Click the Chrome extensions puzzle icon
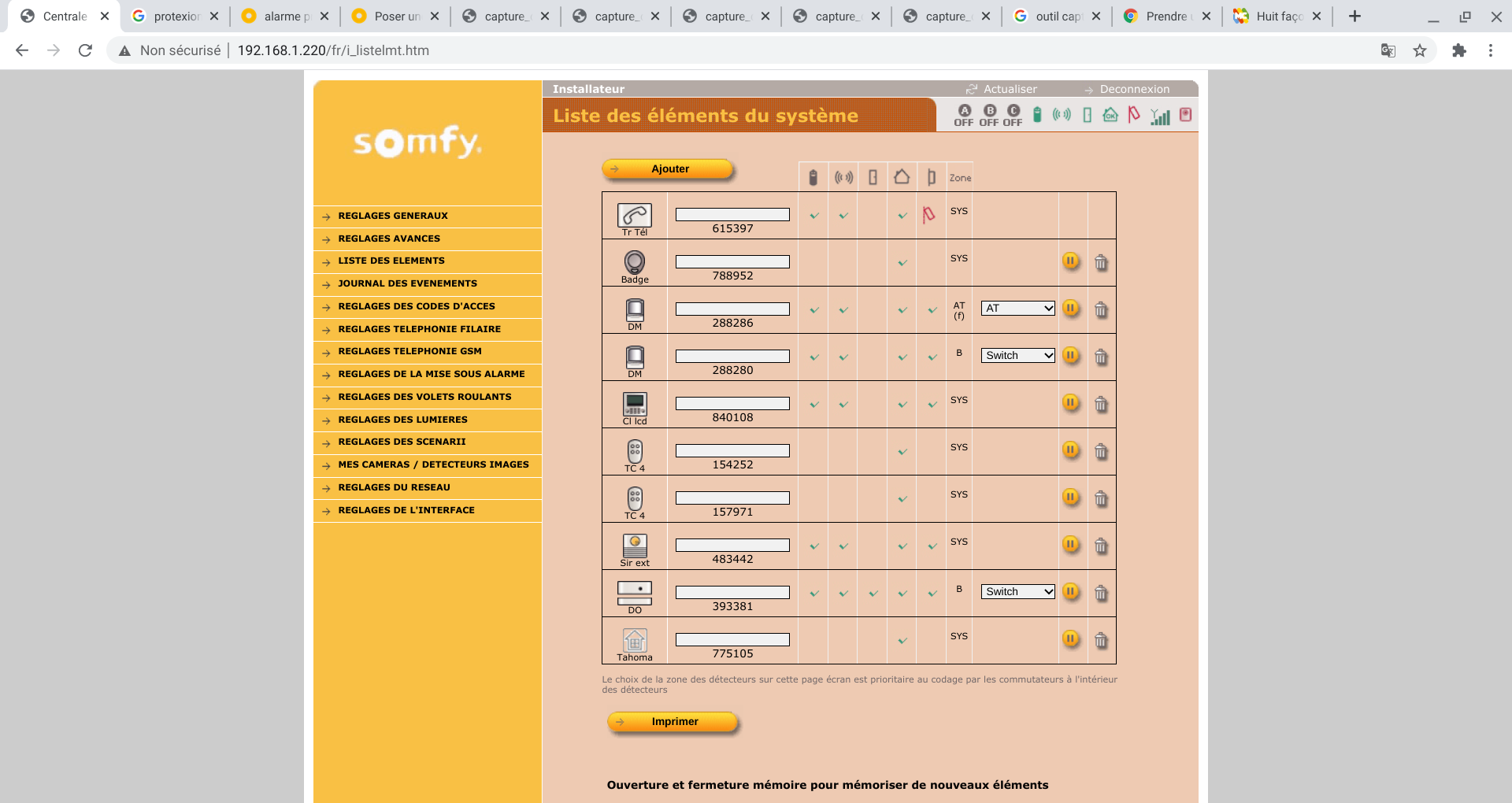The image size is (1512, 803). pyautogui.click(x=1459, y=50)
